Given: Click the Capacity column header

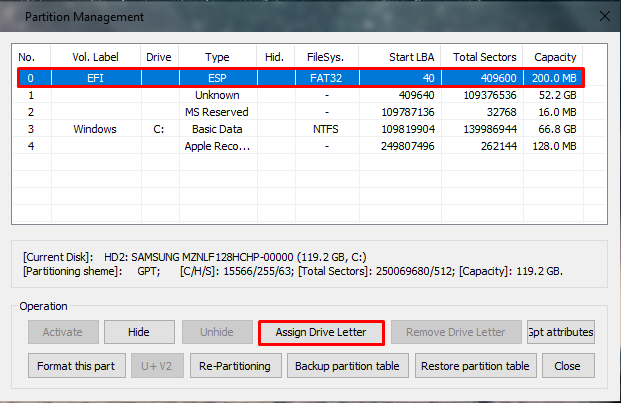Looking at the screenshot, I should pyautogui.click(x=555, y=57).
